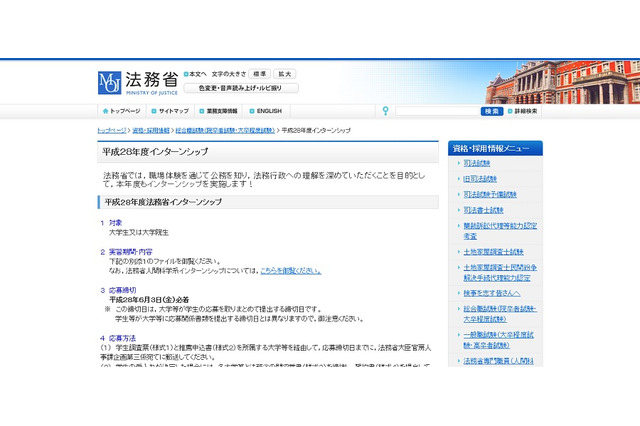The image size is (640, 426).
Task: Set text size to 拡大
Action: tap(284, 74)
